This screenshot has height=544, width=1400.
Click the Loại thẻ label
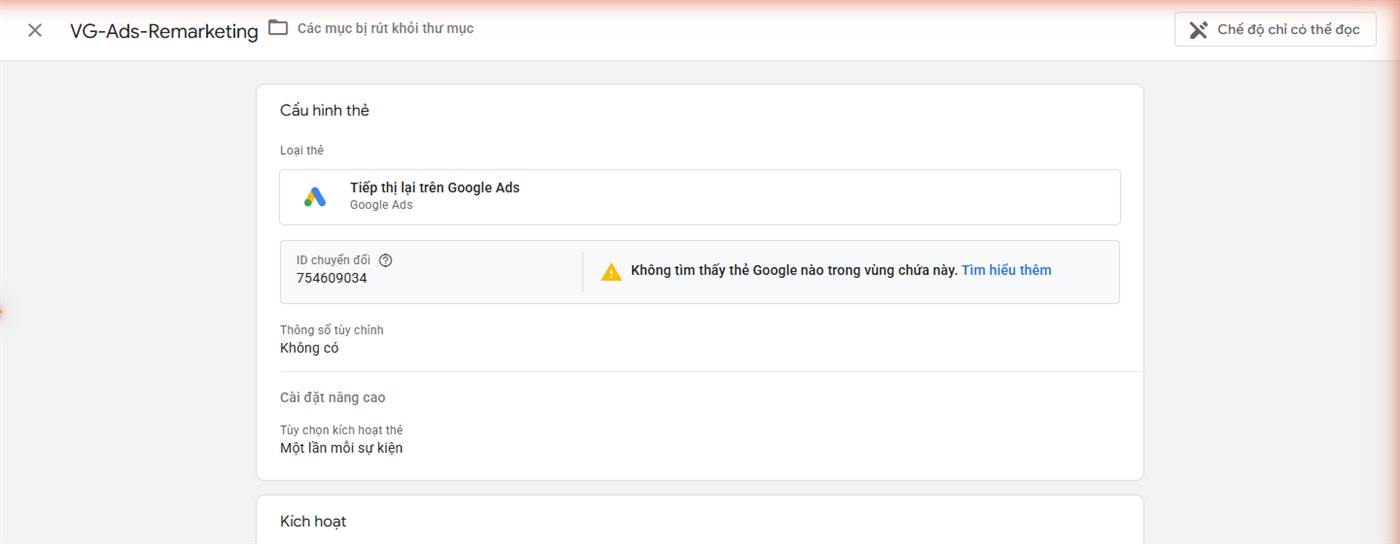tap(301, 150)
